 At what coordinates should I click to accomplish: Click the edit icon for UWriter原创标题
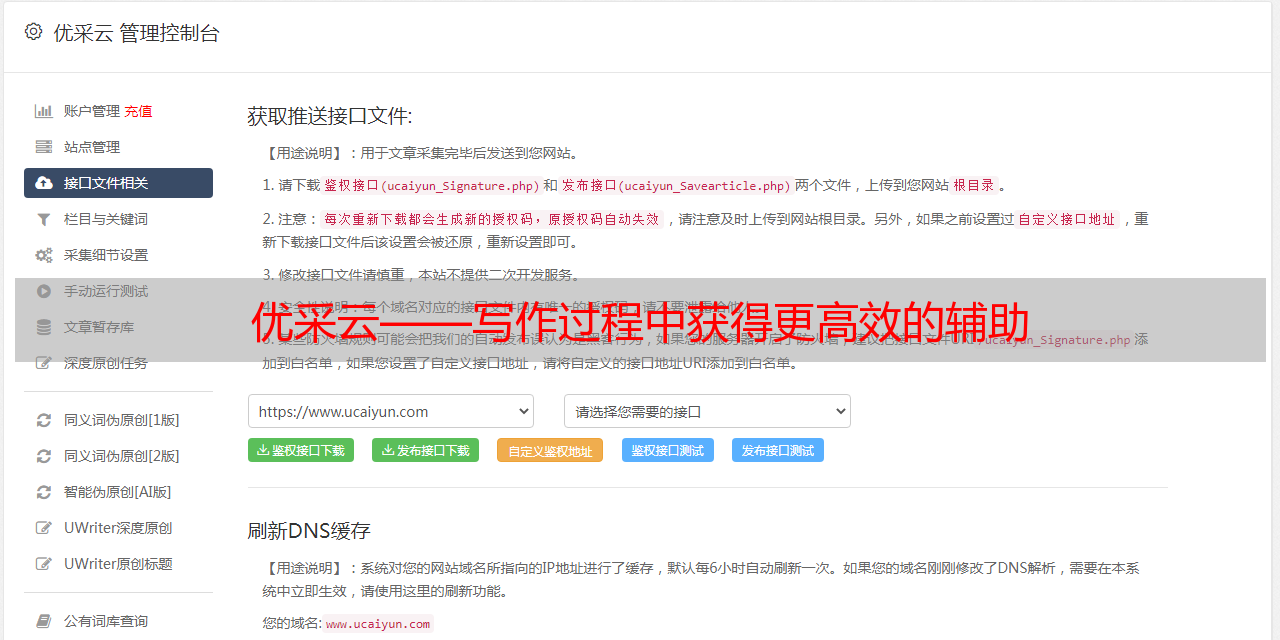[44, 564]
